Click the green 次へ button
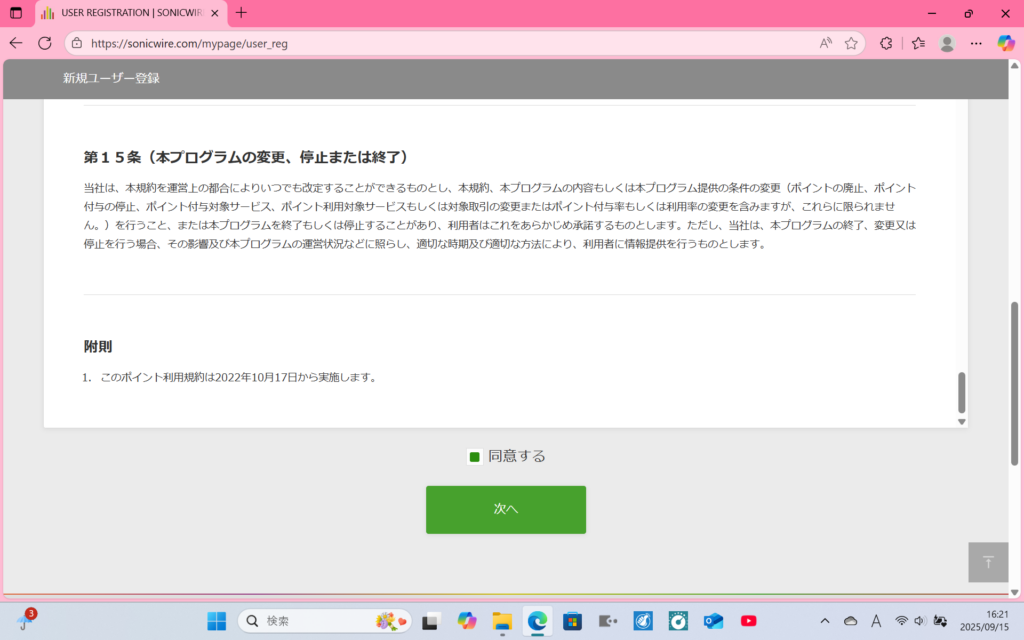Viewport: 1024px width, 640px height. [x=505, y=509]
